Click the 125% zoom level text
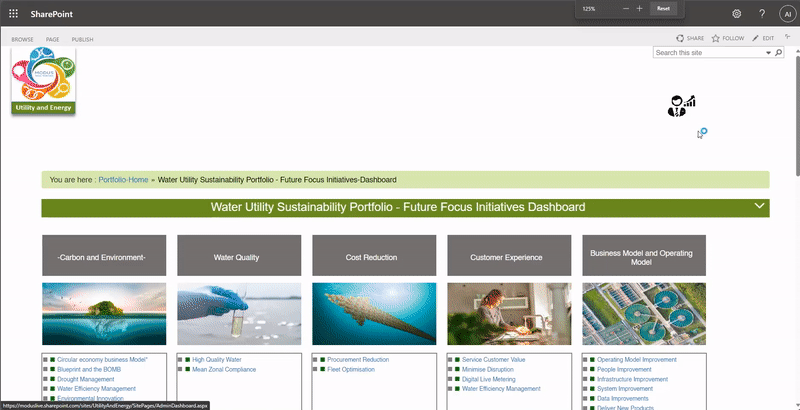The image size is (800, 410). click(589, 9)
